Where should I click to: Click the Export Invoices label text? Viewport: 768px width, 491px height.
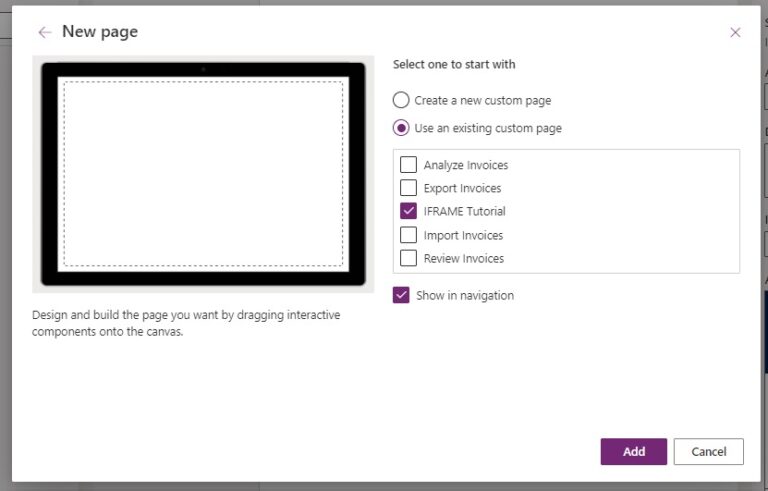pos(462,188)
